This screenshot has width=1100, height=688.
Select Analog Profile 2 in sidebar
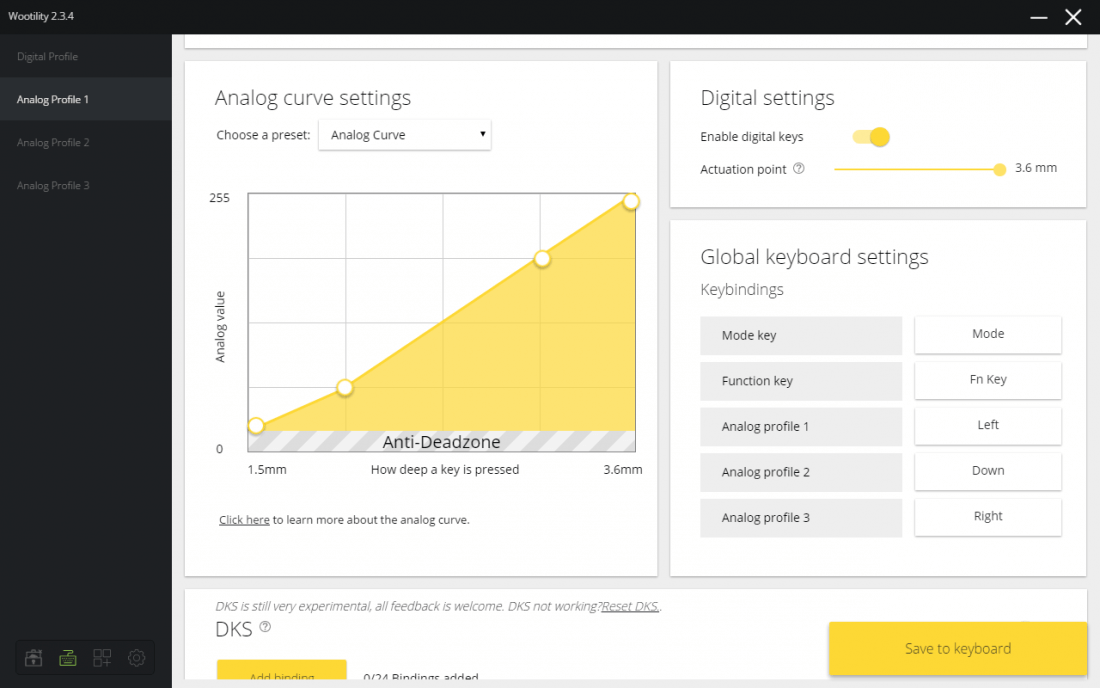[53, 143]
